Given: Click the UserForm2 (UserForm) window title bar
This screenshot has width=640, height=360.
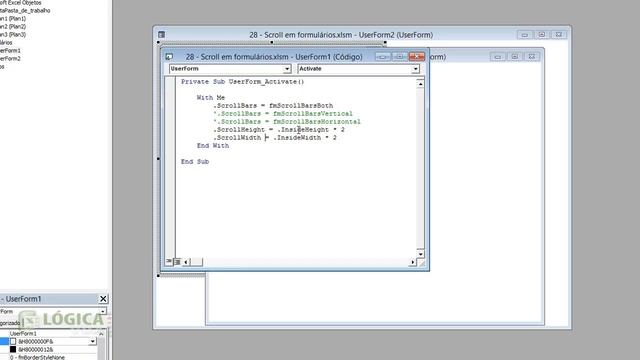Looking at the screenshot, I should [x=341, y=35].
